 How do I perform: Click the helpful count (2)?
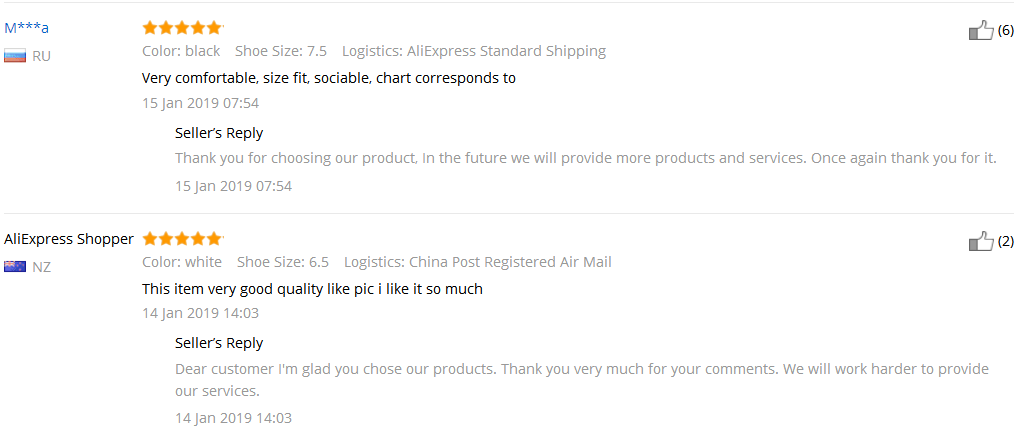[1006, 242]
